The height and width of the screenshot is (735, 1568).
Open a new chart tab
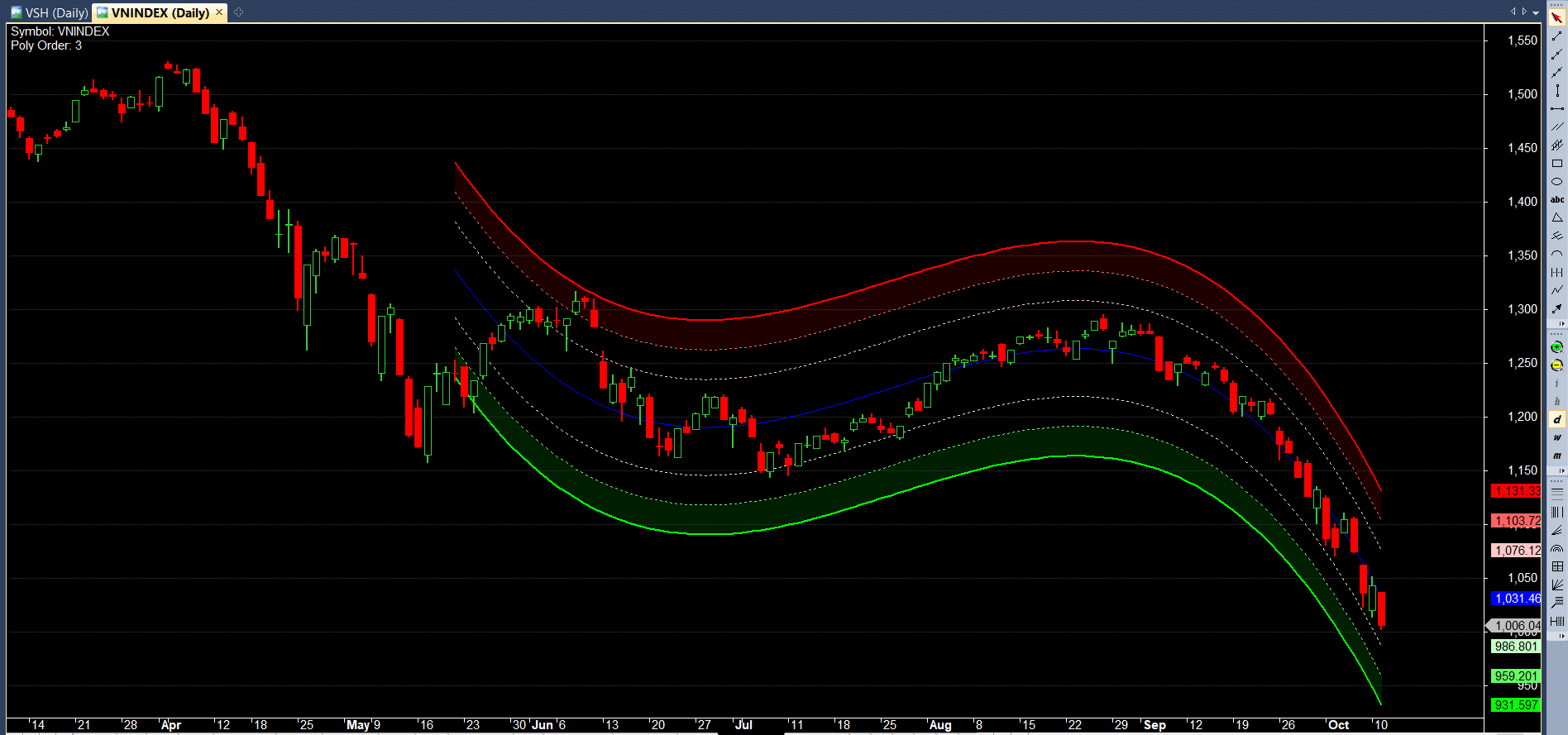239,12
